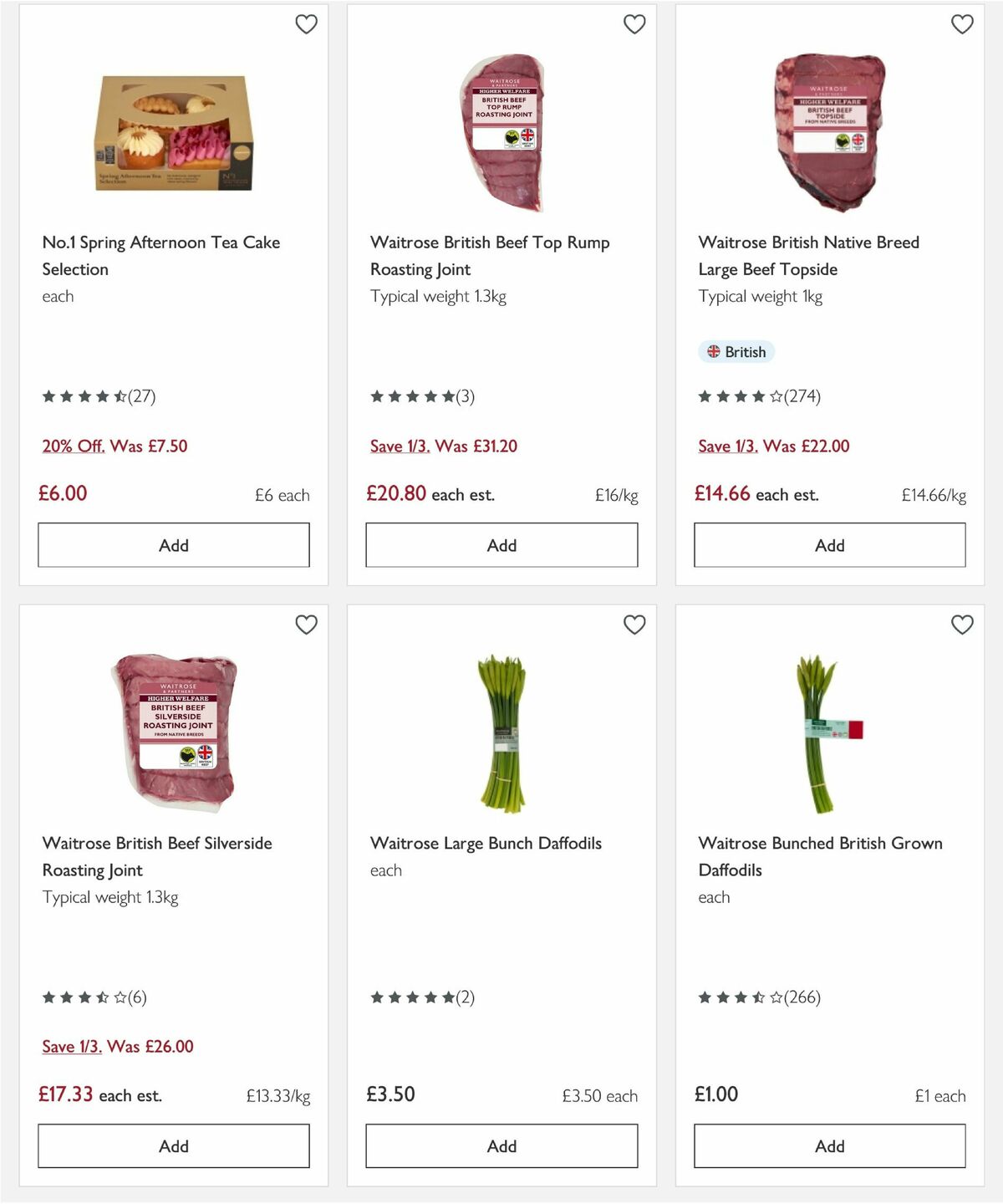
Task: Add the Large Bunch Daffodils
Action: (x=501, y=1145)
